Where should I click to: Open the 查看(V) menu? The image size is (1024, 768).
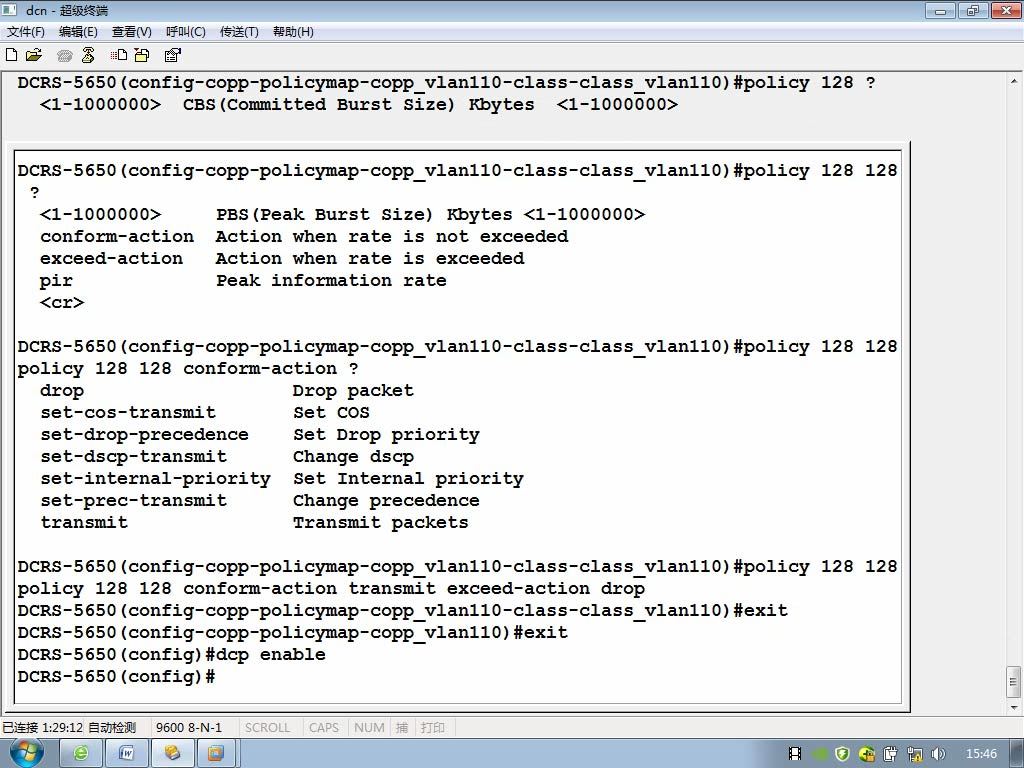coord(131,32)
